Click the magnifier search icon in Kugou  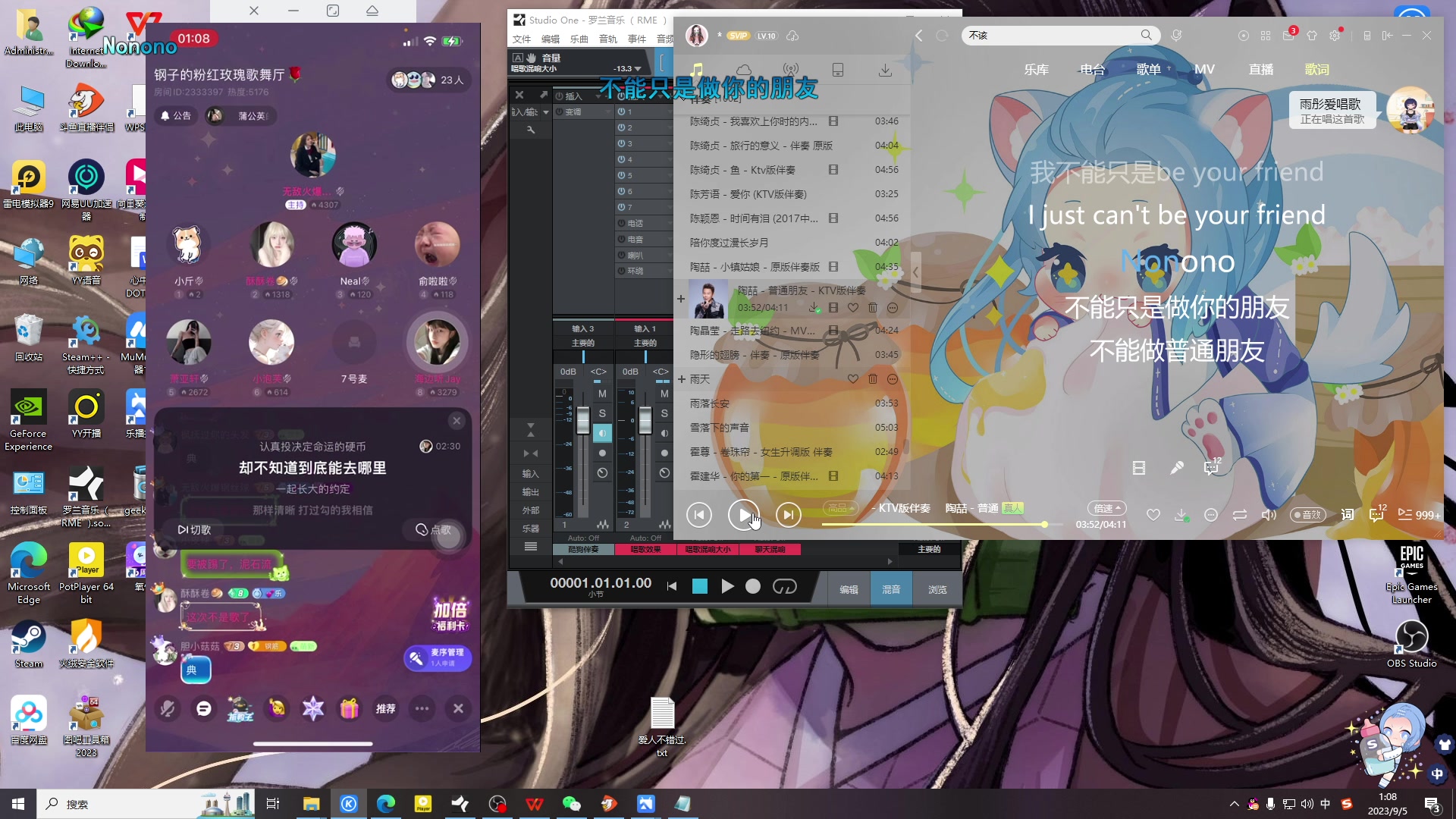(x=1146, y=35)
